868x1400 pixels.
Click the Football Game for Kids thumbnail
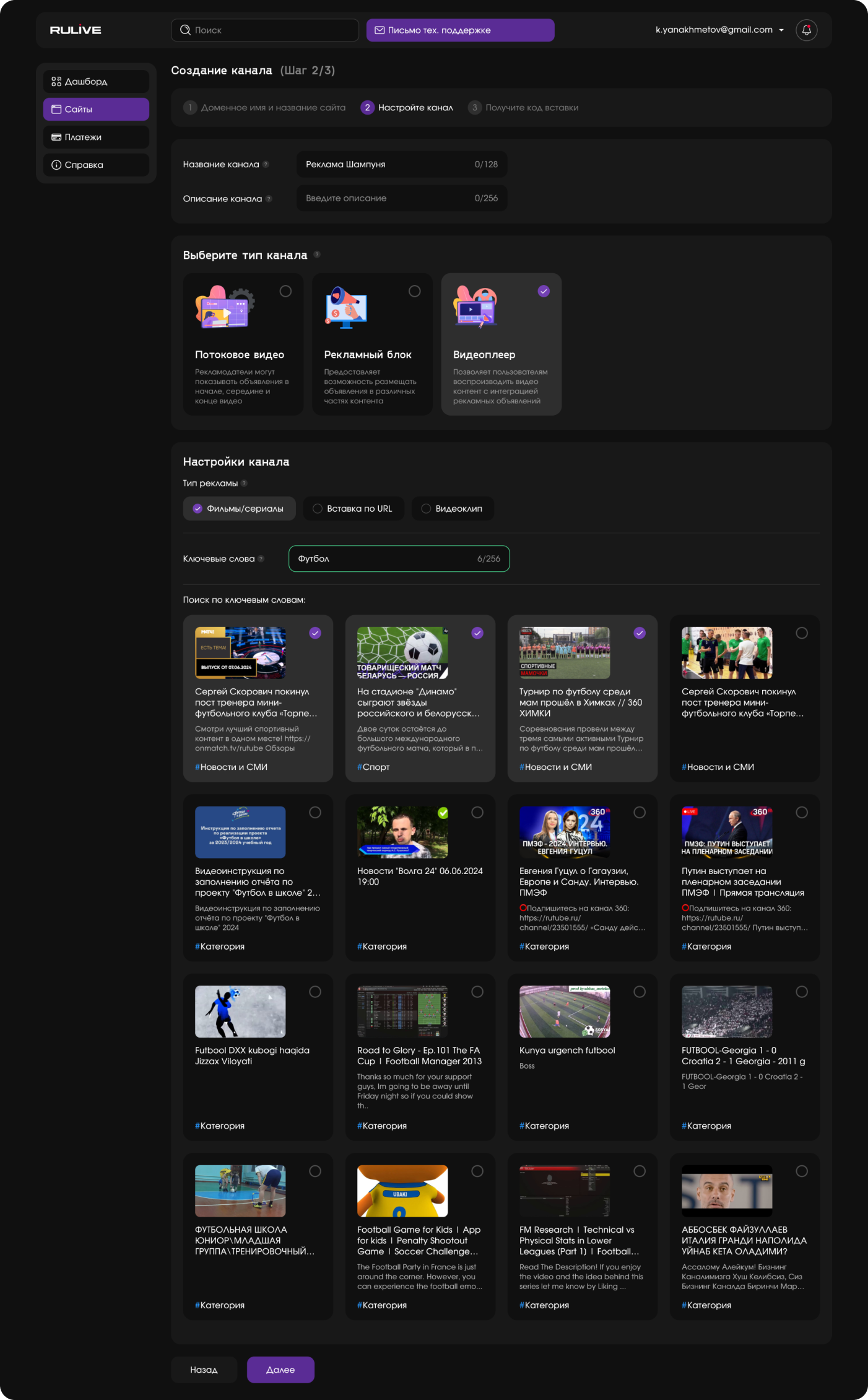tap(402, 1191)
